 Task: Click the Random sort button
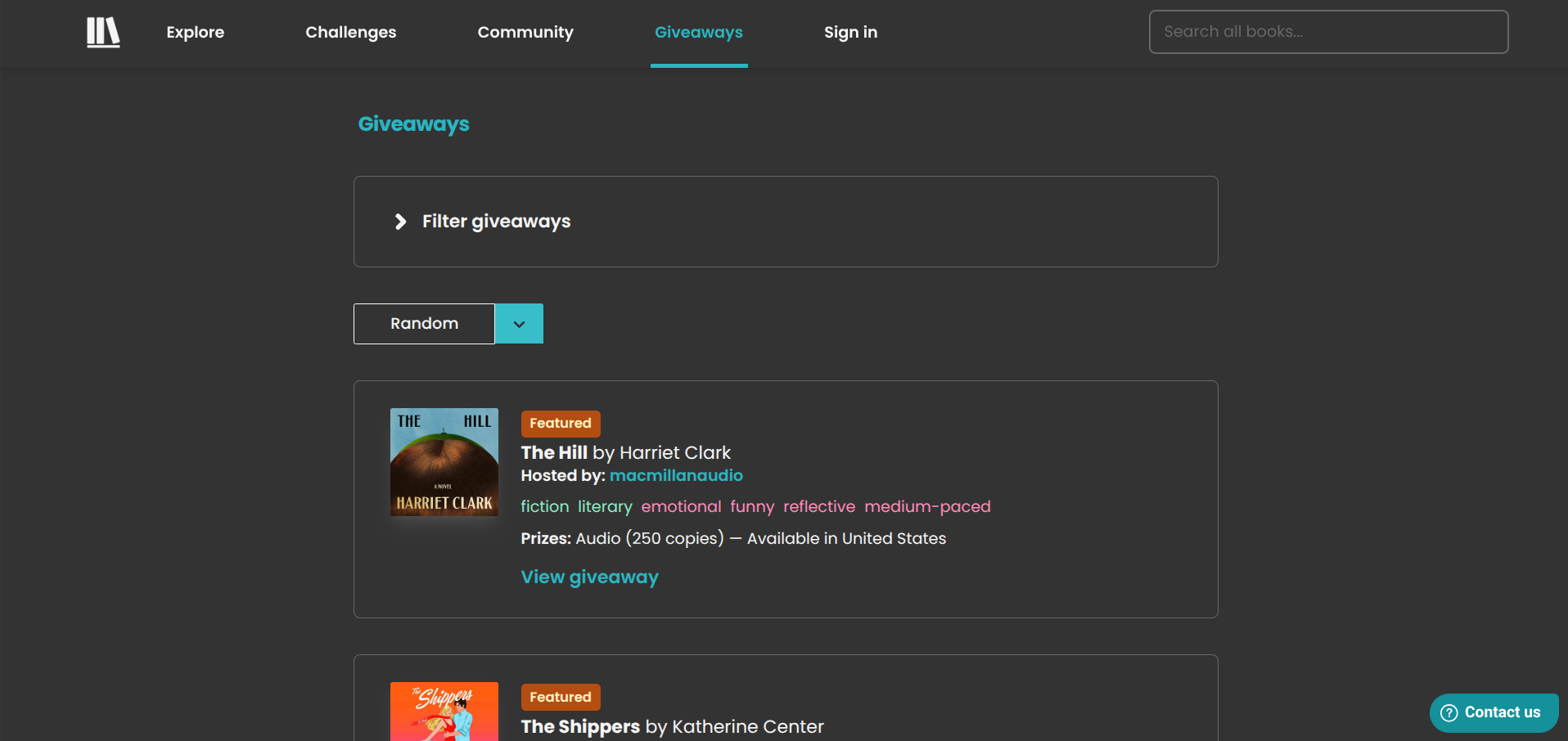point(424,324)
